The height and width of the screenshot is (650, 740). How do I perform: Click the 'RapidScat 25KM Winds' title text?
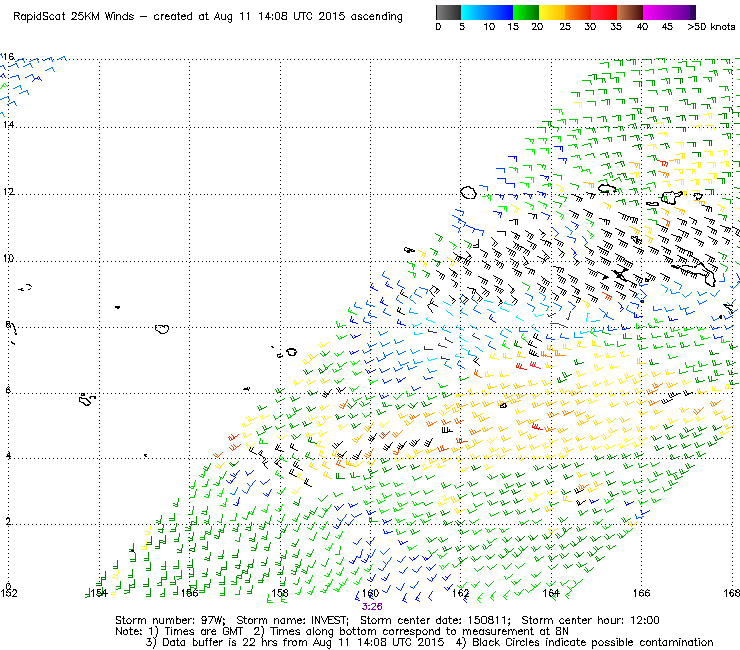pyautogui.click(x=74, y=17)
